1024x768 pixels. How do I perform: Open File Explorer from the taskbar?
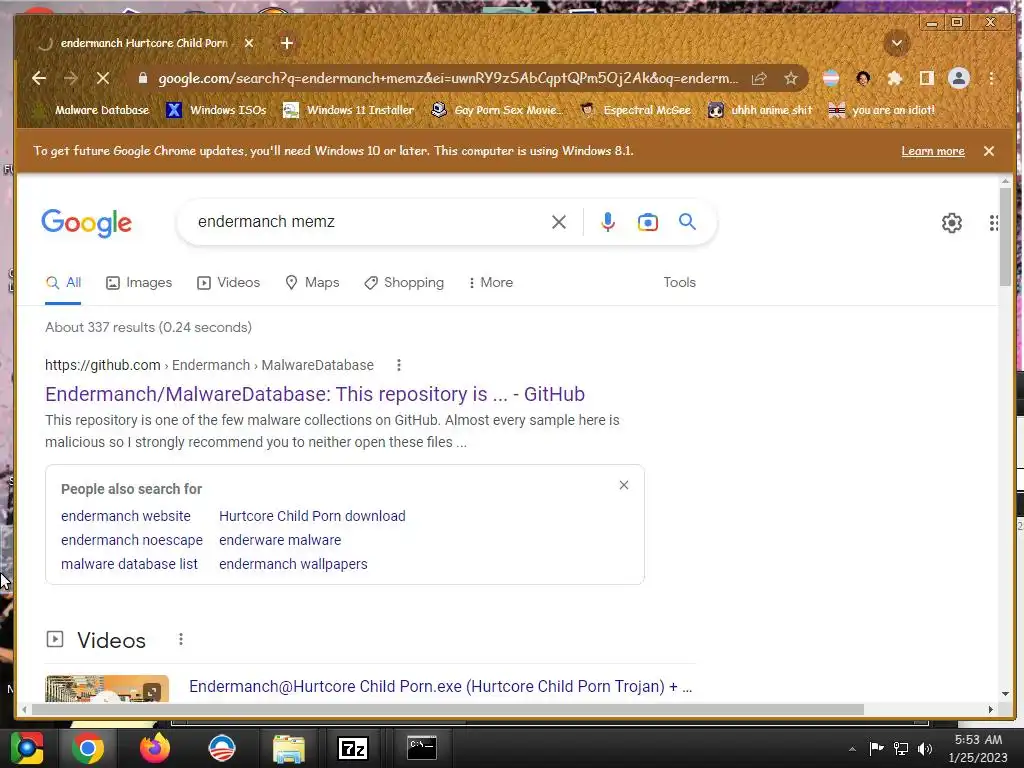click(x=288, y=748)
